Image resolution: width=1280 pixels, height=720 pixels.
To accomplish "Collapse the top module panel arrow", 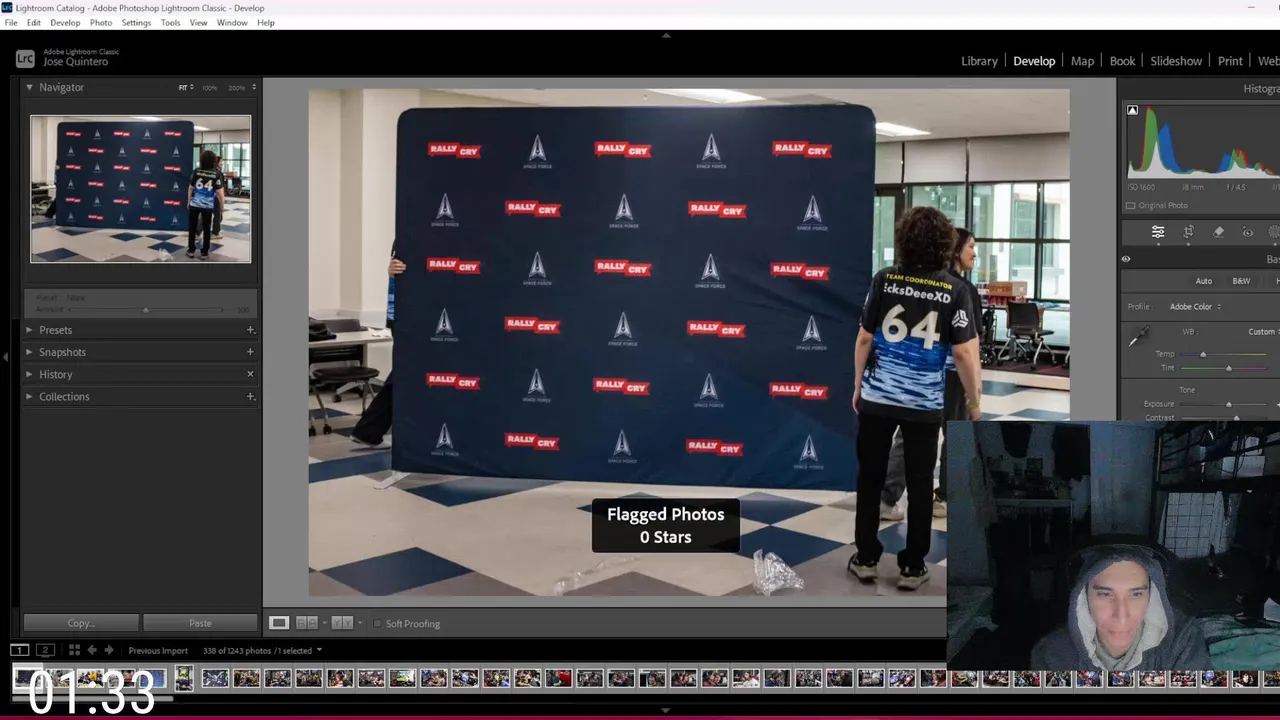I will pyautogui.click(x=666, y=35).
